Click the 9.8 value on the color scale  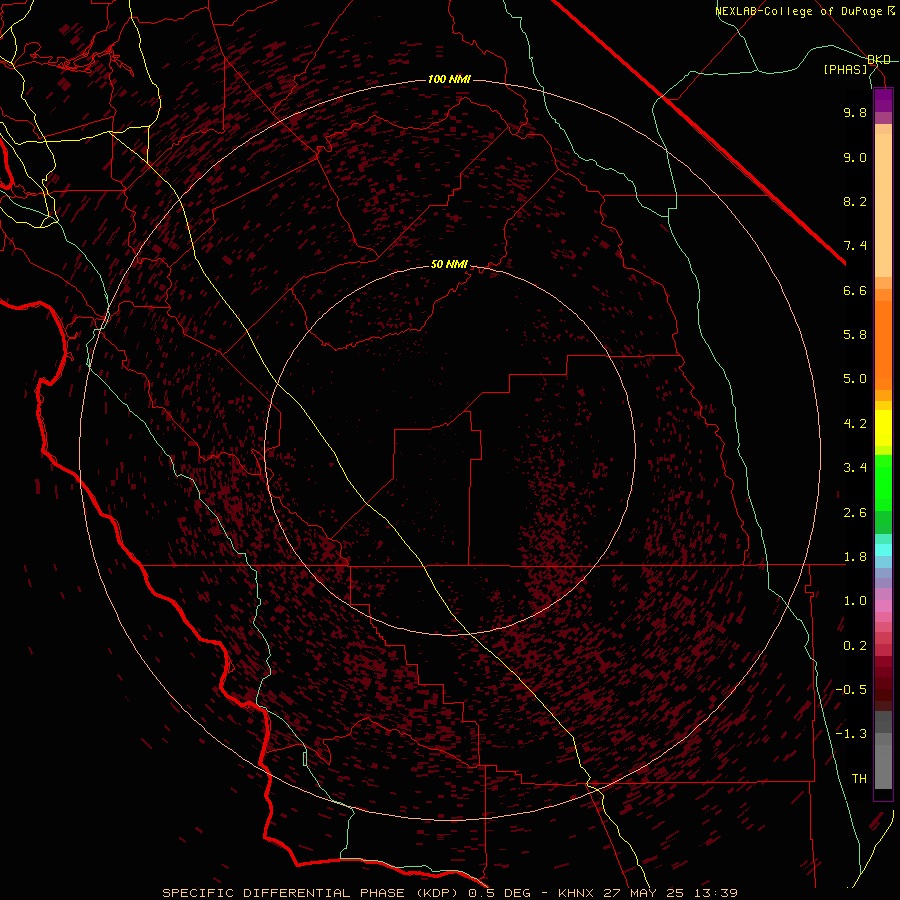[855, 113]
